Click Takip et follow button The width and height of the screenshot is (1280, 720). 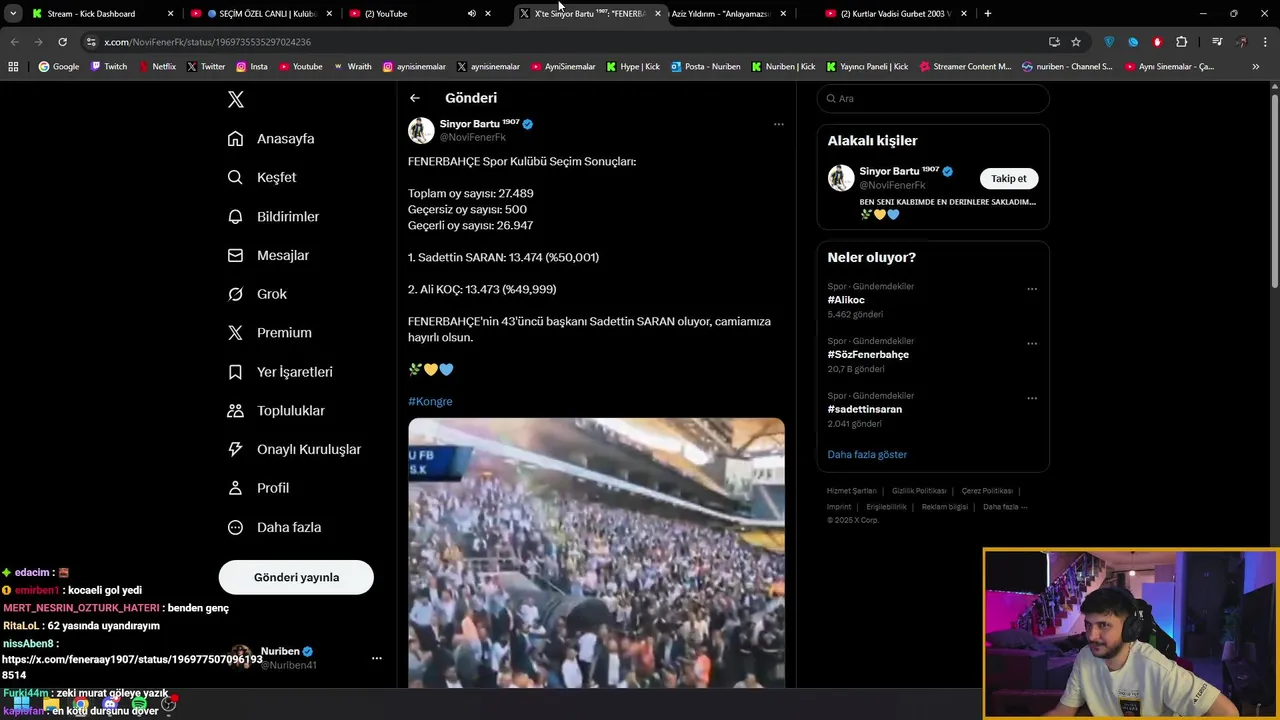[x=1008, y=178]
